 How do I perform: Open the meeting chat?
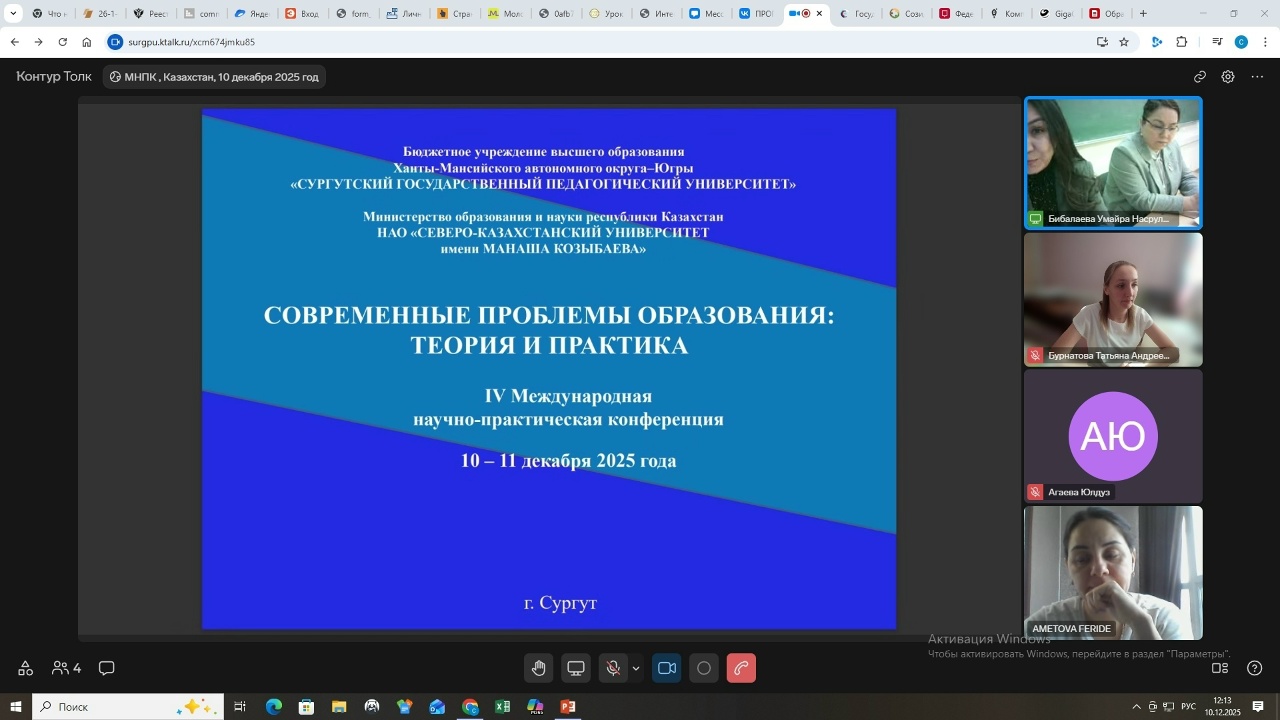coord(107,668)
